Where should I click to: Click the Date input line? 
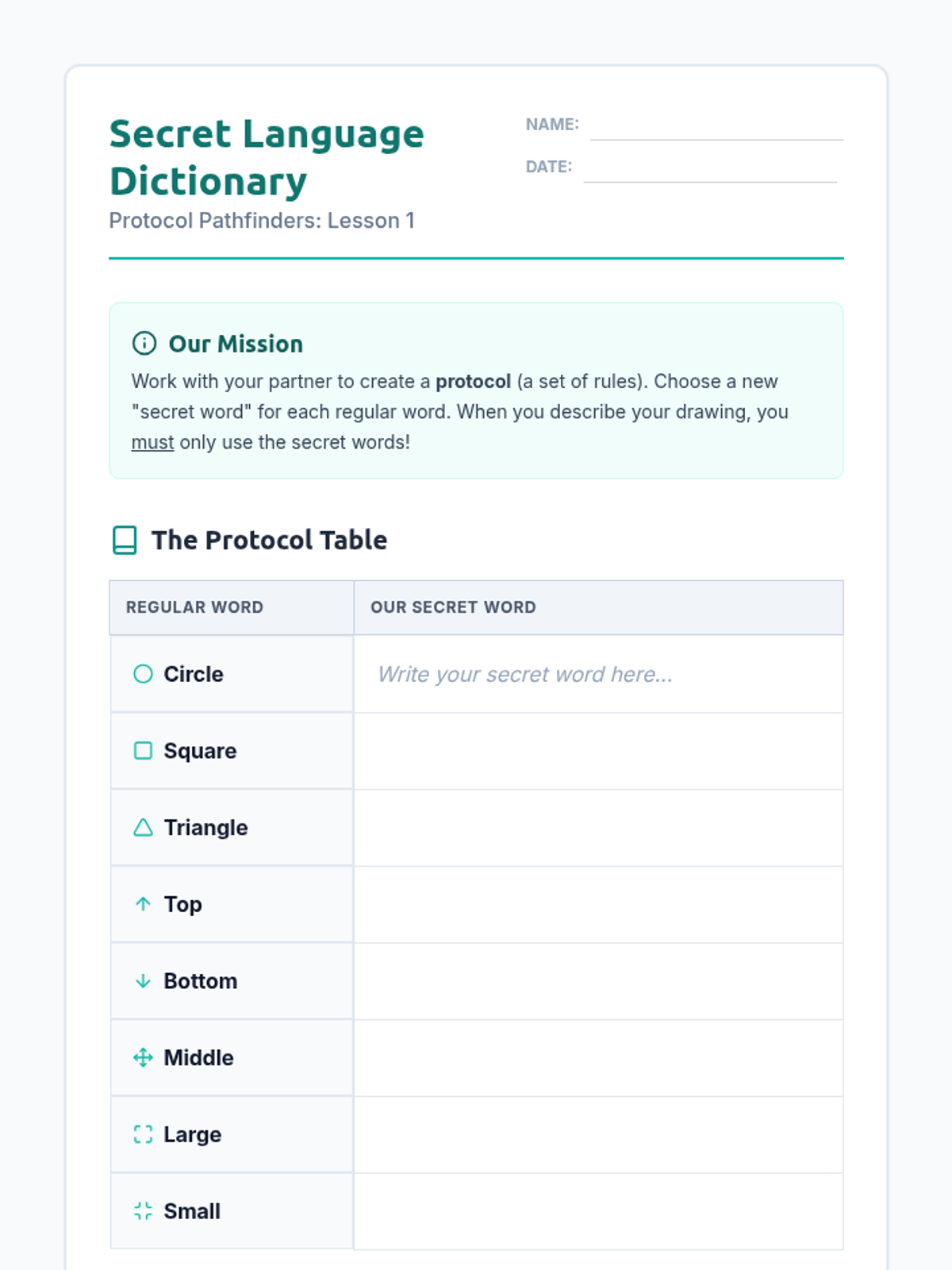pos(710,169)
